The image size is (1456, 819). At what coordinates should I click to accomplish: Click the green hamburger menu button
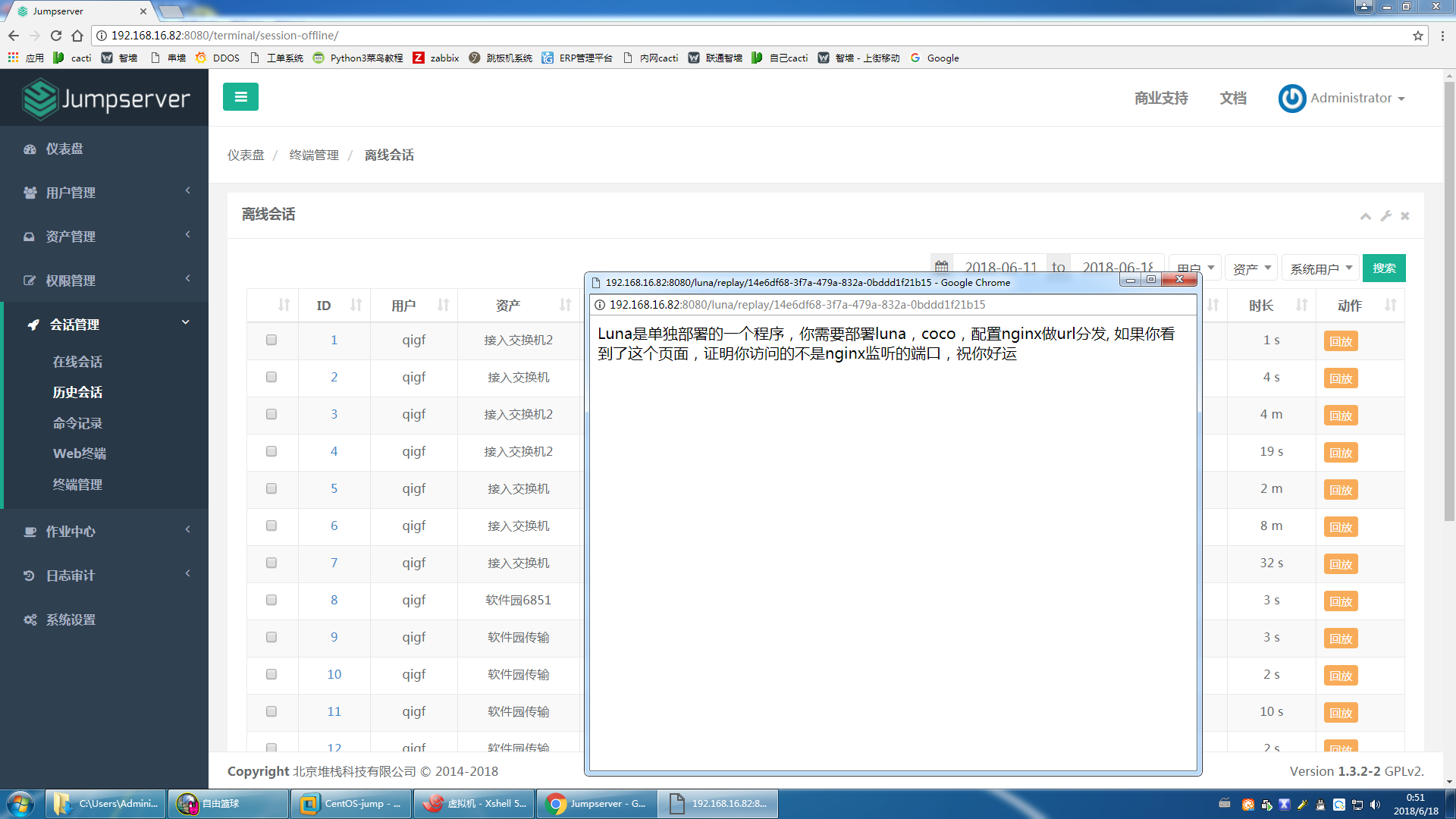pyautogui.click(x=240, y=97)
